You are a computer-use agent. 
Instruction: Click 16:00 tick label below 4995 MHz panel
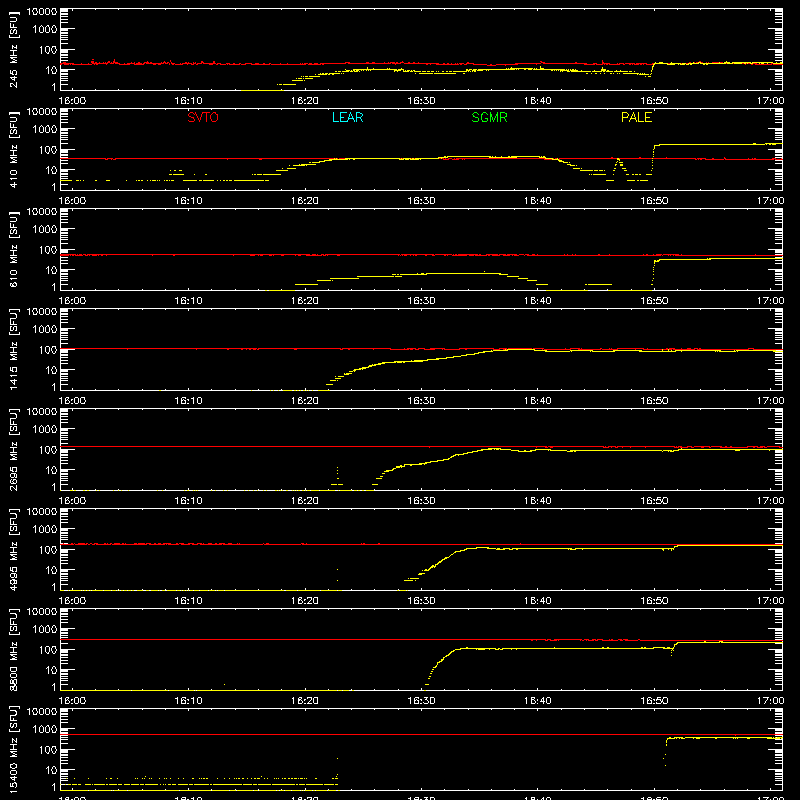[x=72, y=601]
